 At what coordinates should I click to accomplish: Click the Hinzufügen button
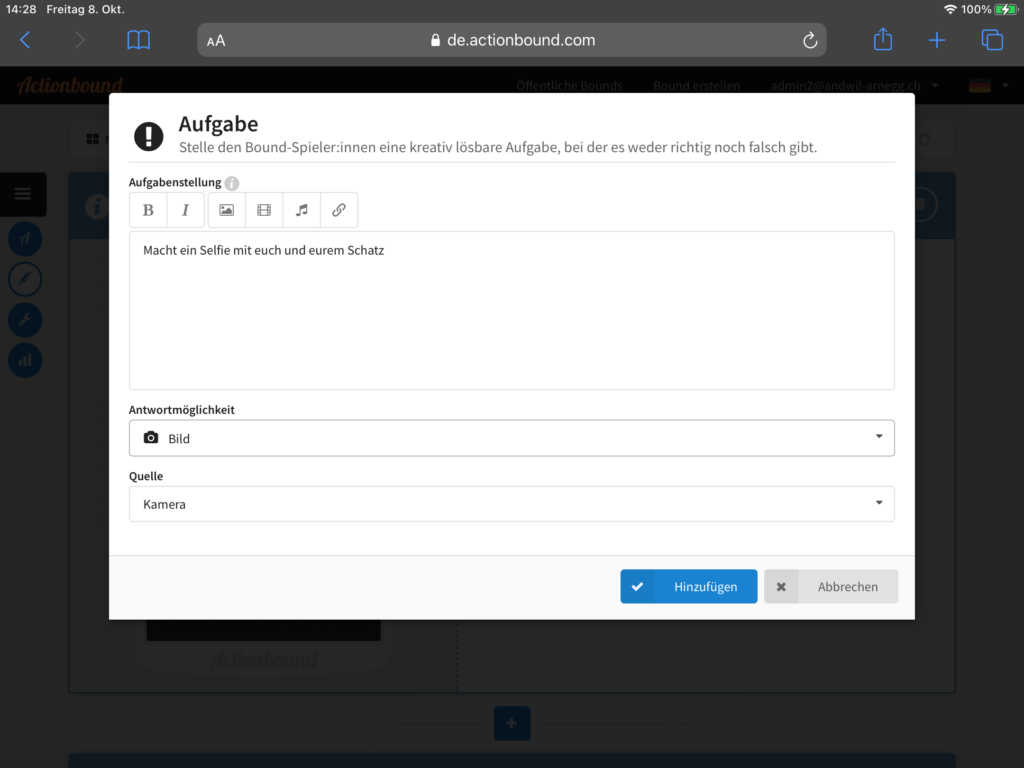tap(688, 587)
